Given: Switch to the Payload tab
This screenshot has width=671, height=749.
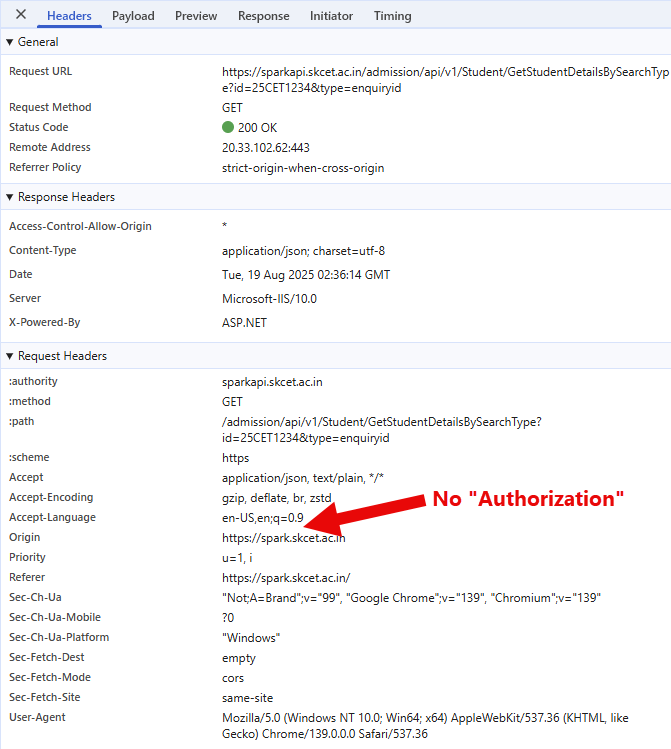Looking at the screenshot, I should coord(133,16).
